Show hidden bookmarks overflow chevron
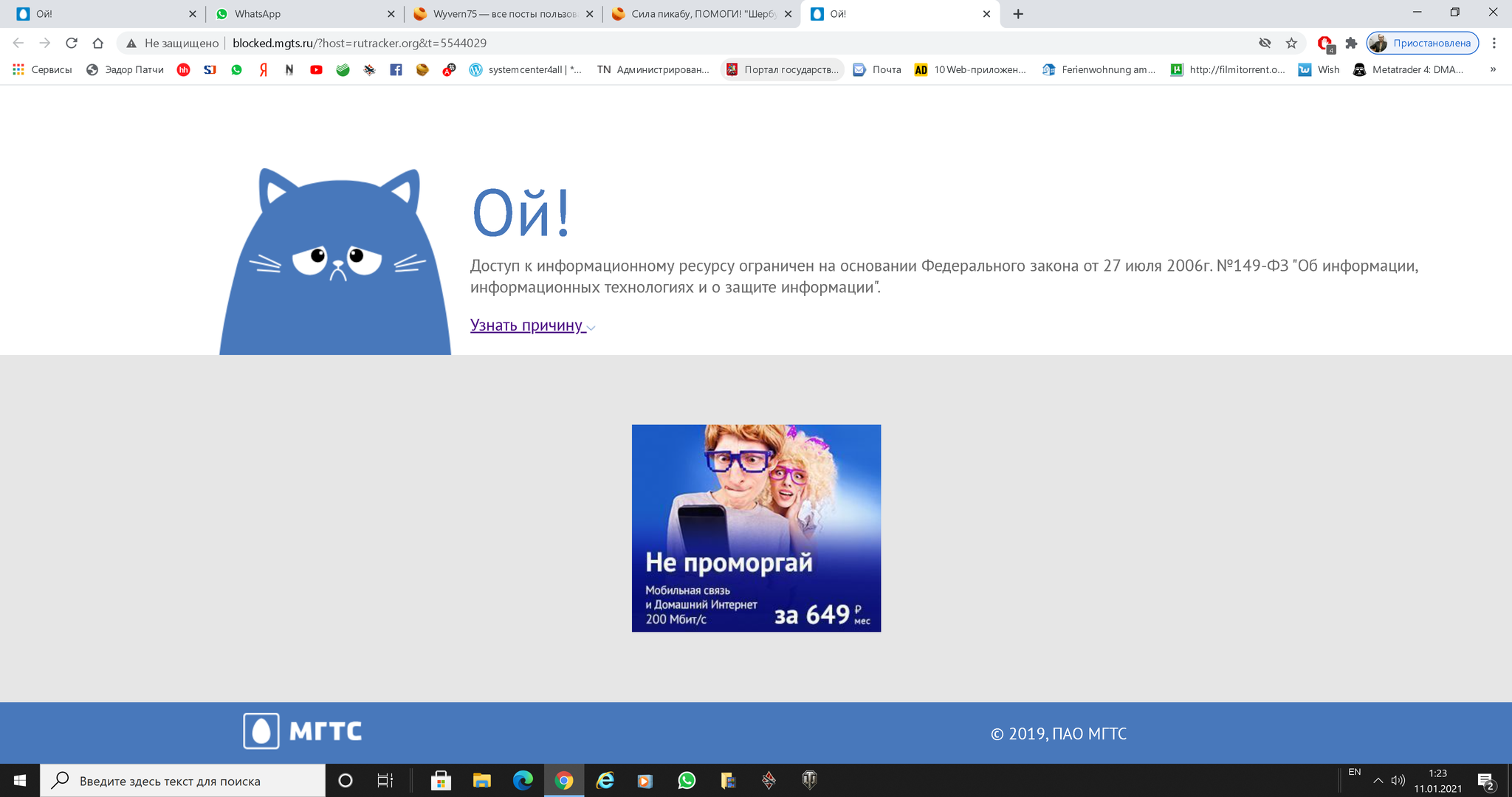 (x=1493, y=69)
